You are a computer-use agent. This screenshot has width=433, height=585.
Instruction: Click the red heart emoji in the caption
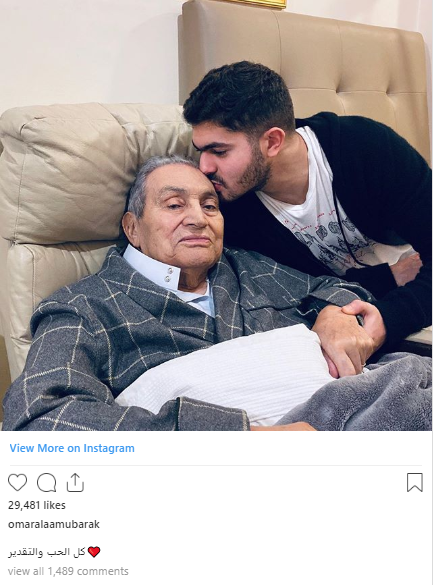(94, 552)
